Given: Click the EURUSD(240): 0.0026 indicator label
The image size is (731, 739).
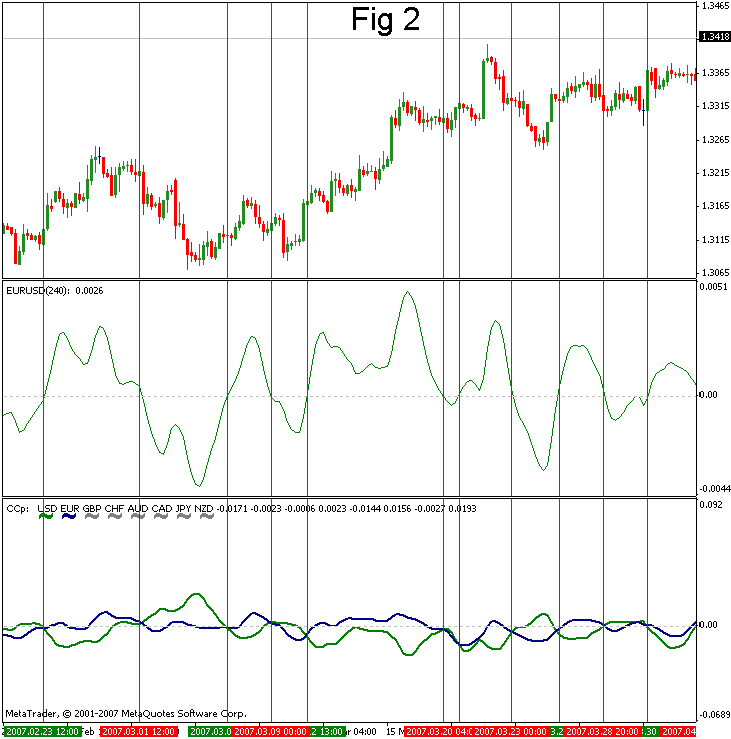Looking at the screenshot, I should click(x=55, y=291).
